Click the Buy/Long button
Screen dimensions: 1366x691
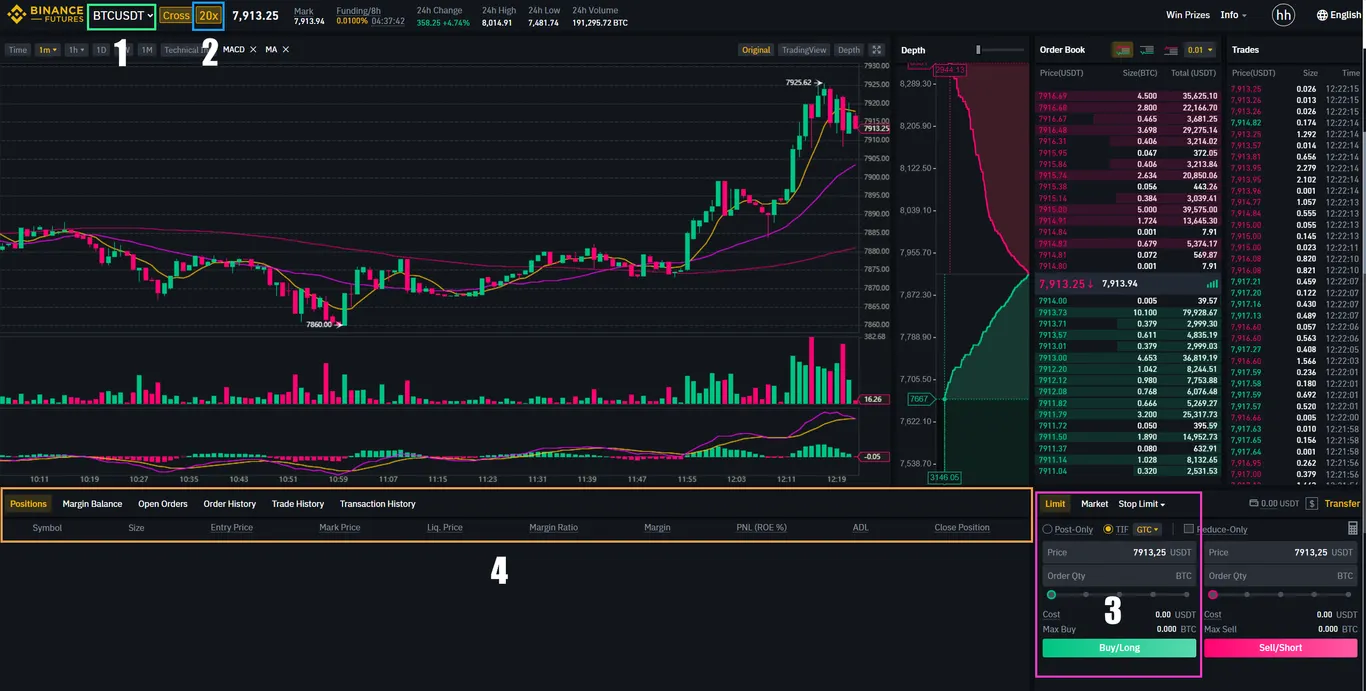[x=1119, y=648]
